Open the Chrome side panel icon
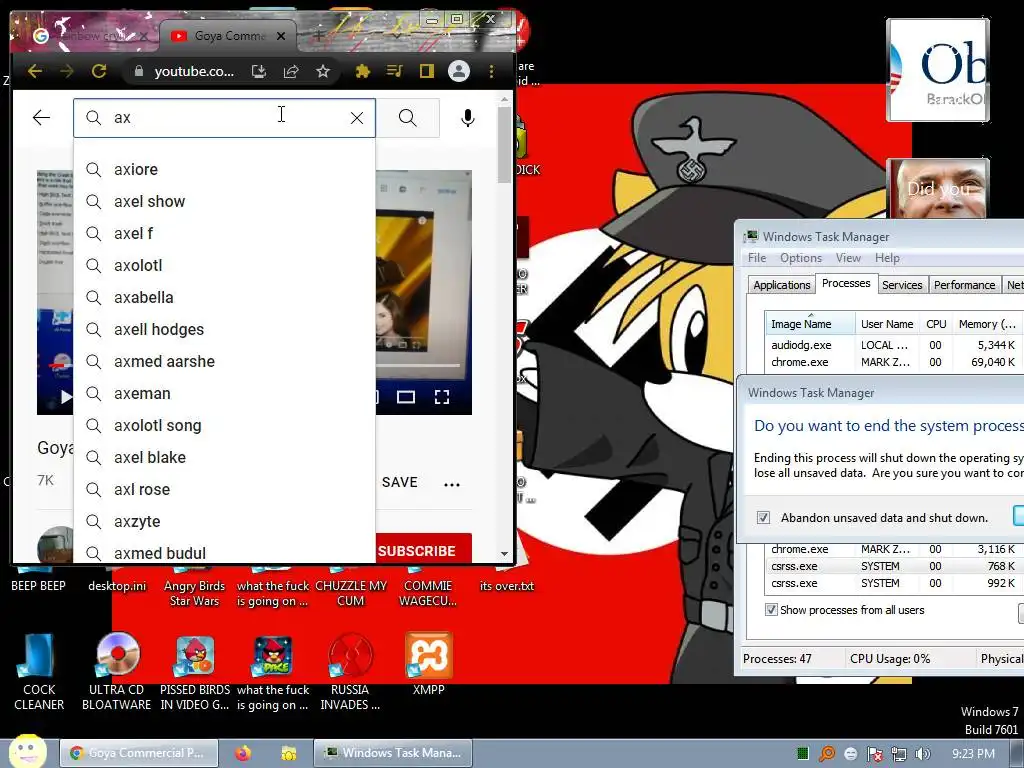Screen dimensions: 1024x768 (x=426, y=71)
